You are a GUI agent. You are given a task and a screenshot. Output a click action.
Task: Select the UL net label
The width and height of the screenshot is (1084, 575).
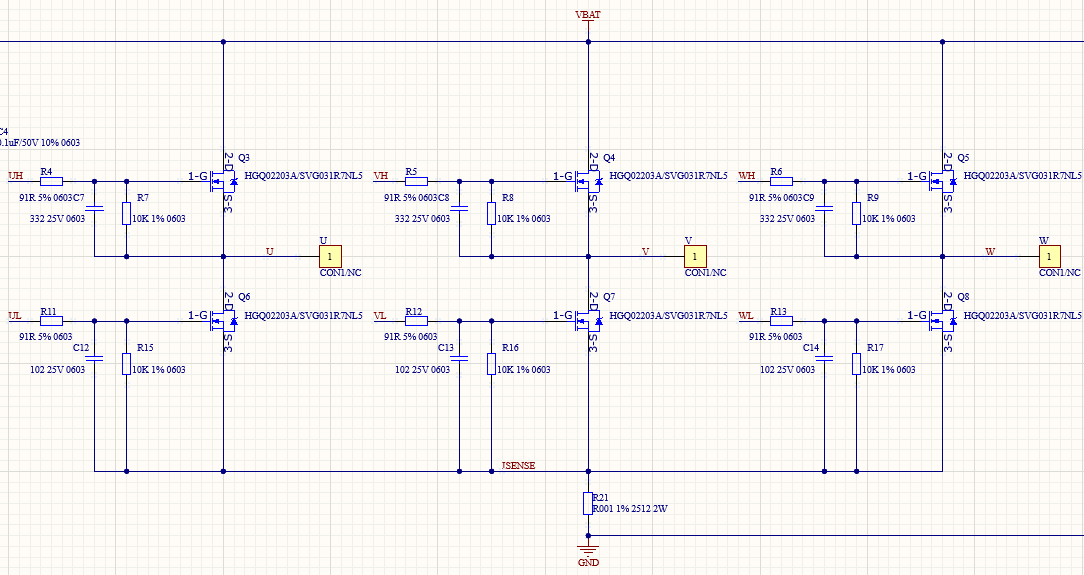[x=15, y=315]
